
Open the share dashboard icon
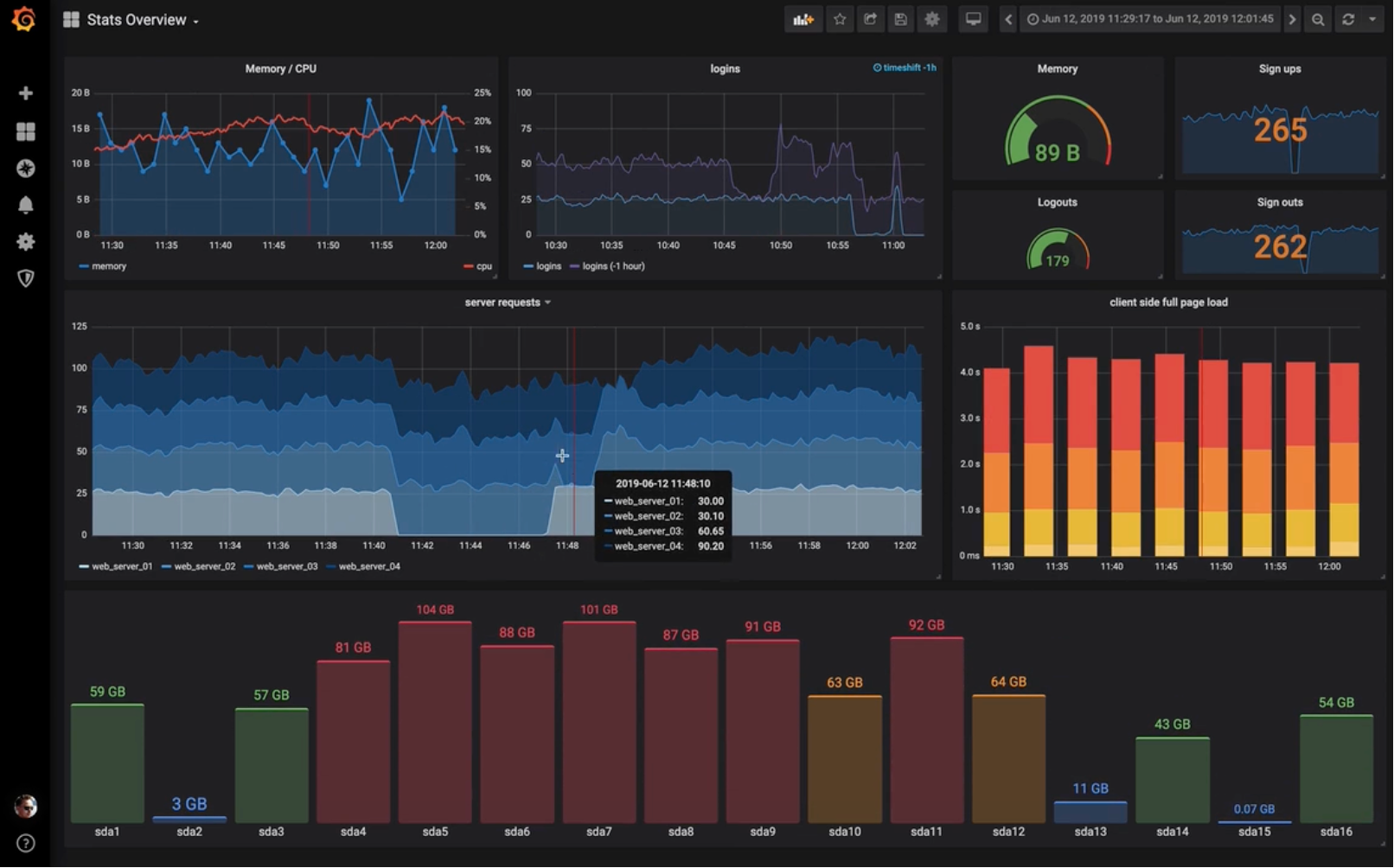tap(870, 19)
